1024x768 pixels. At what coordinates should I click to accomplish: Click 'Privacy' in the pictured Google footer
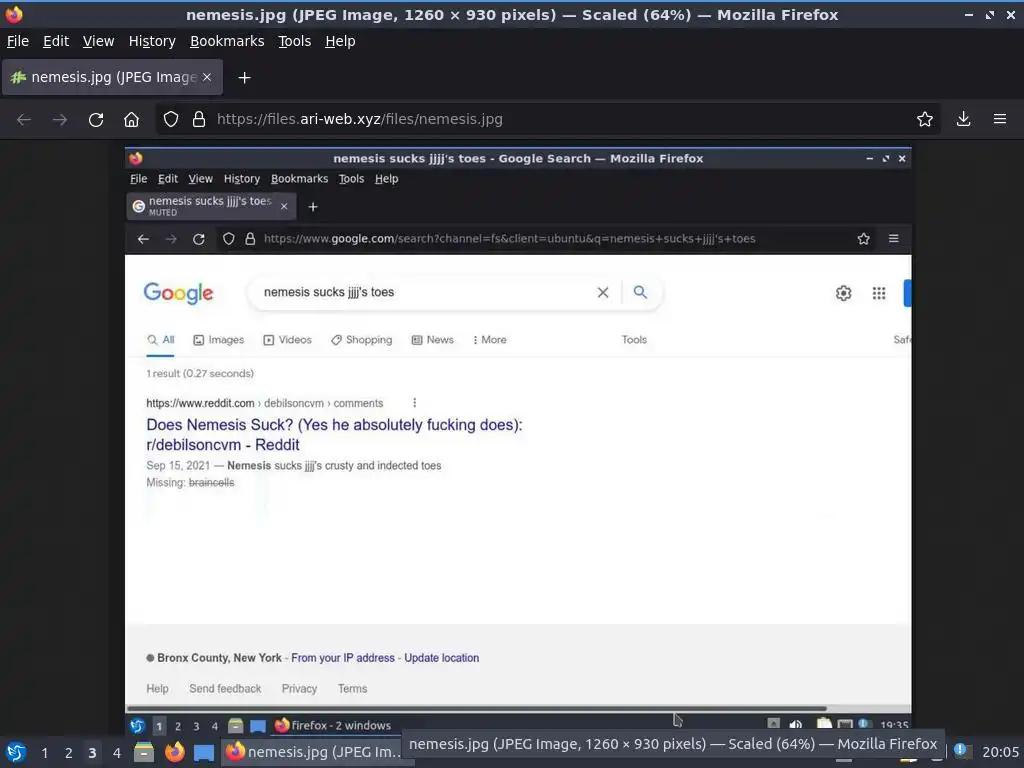[x=299, y=688]
